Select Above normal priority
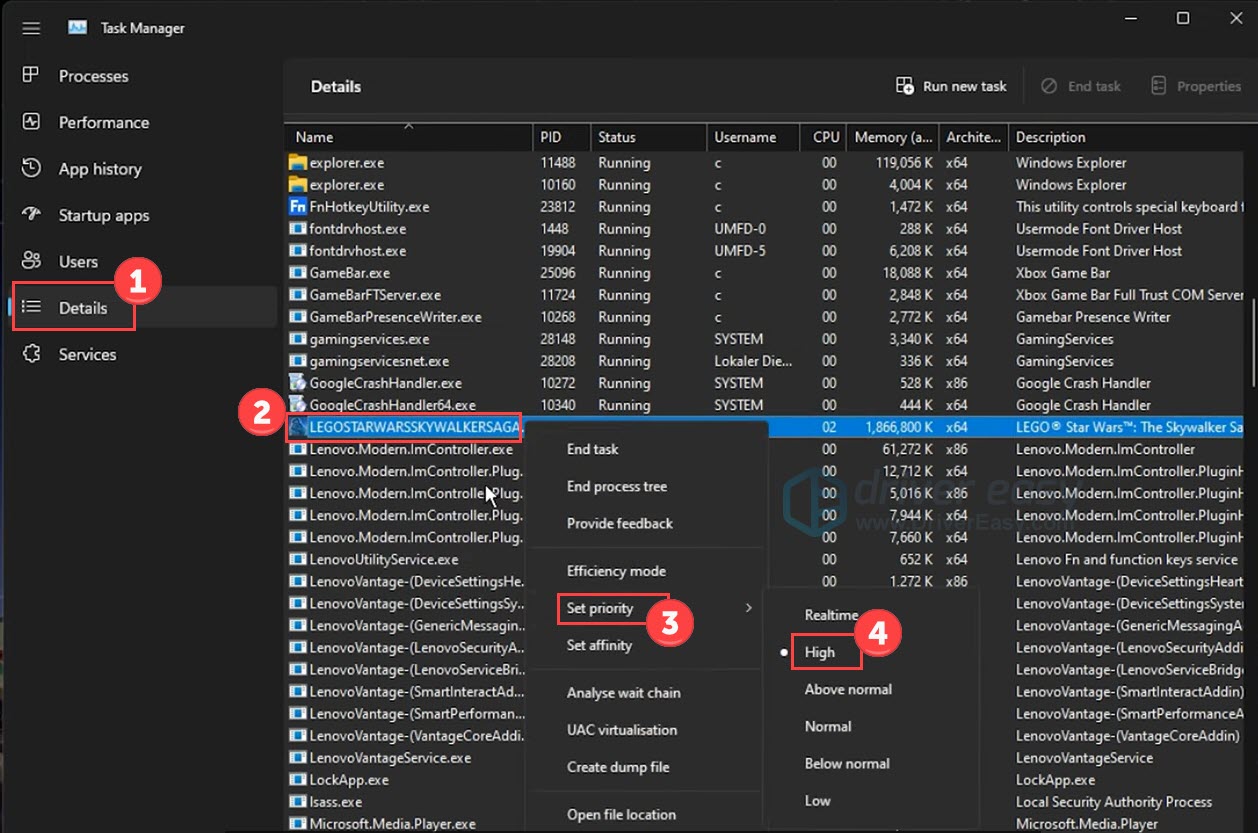This screenshot has width=1258, height=833. point(848,689)
